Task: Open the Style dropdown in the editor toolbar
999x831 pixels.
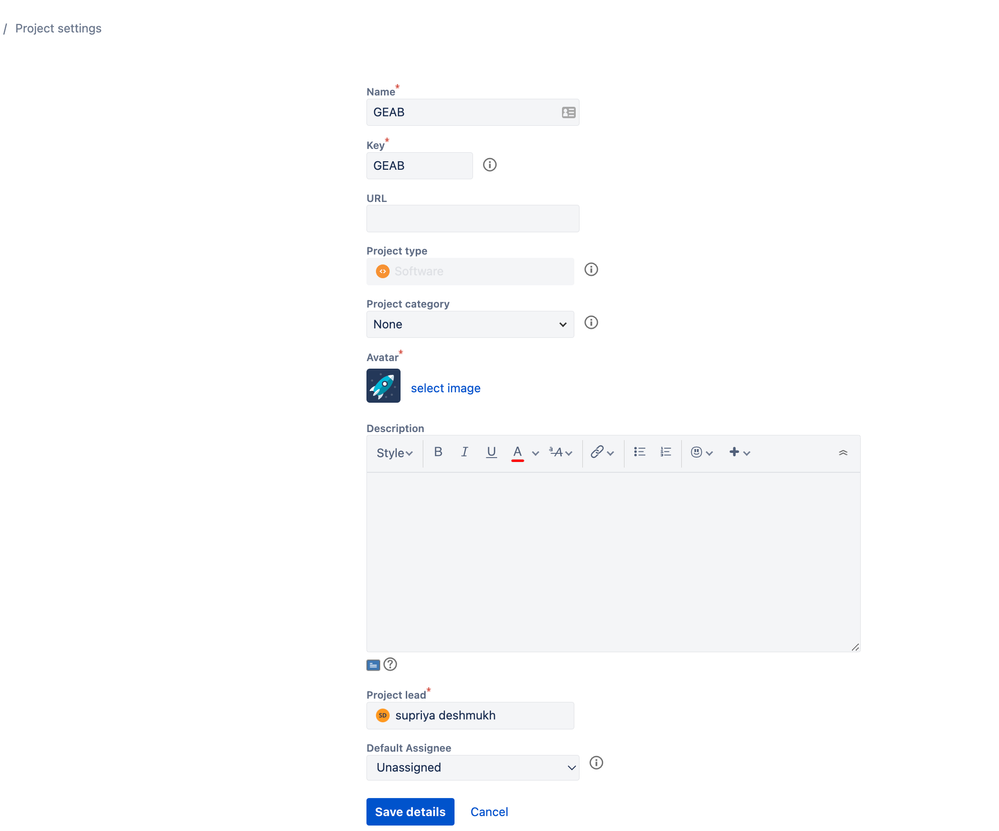Action: click(392, 452)
